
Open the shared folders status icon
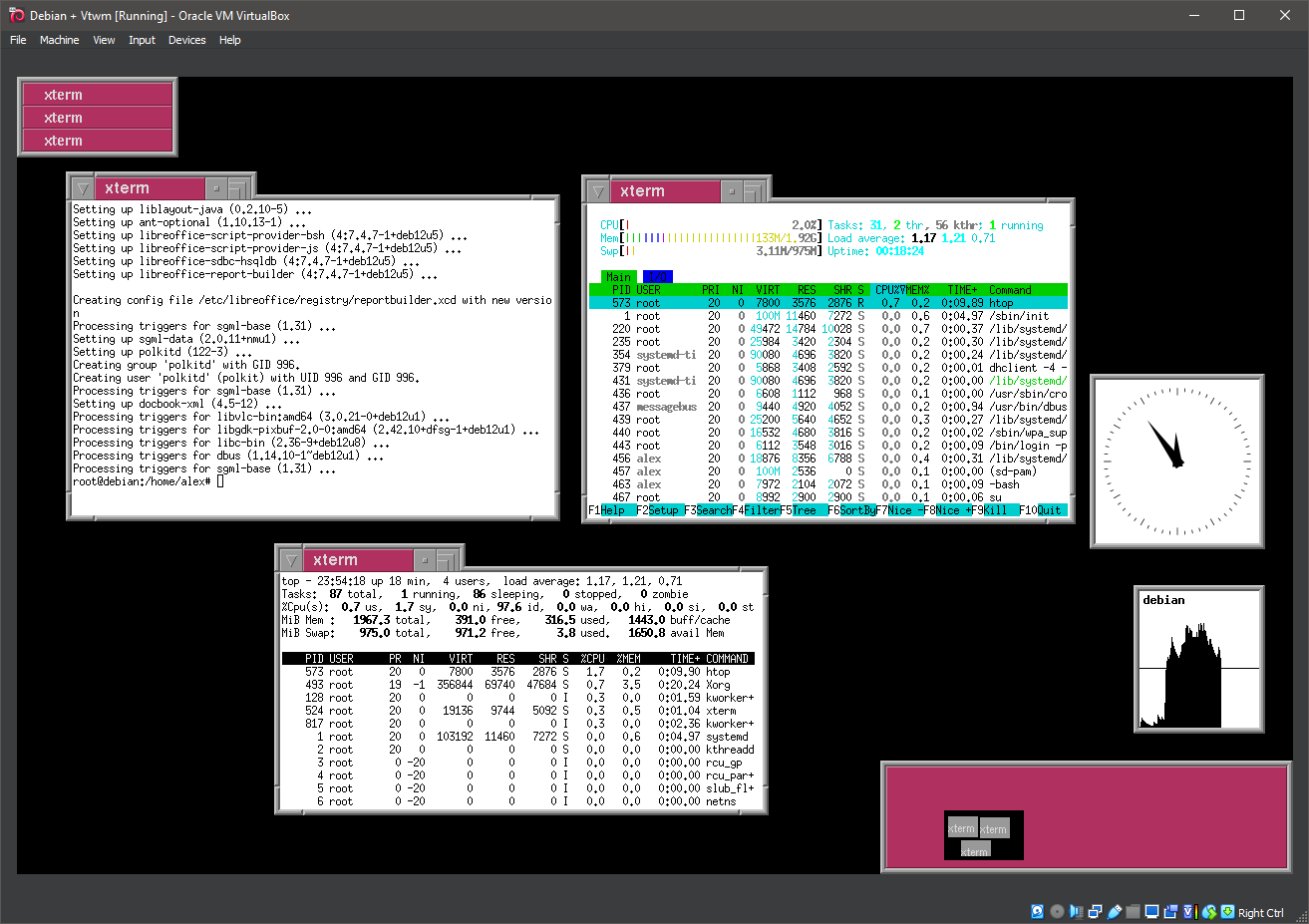coord(1133,910)
